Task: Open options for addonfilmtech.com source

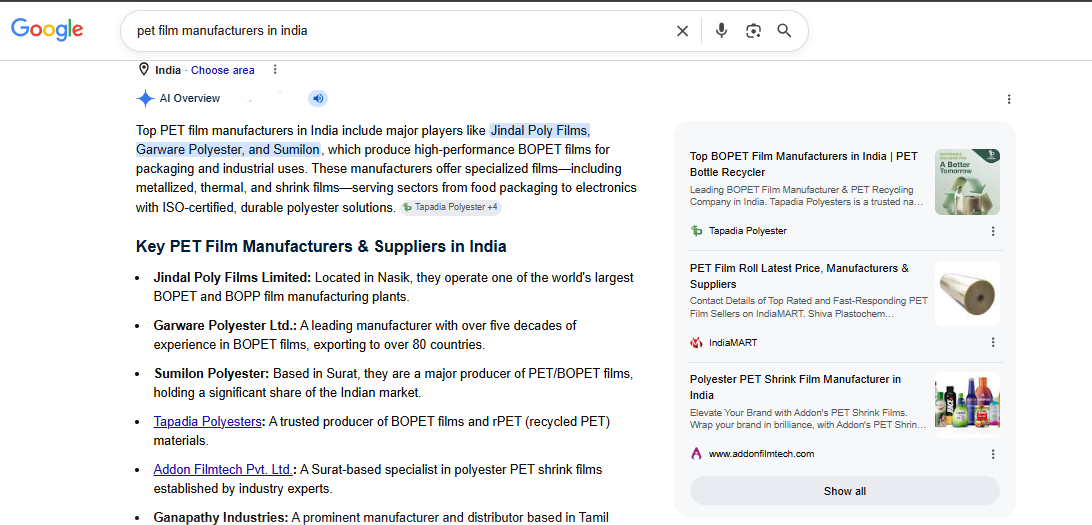Action: tap(993, 454)
